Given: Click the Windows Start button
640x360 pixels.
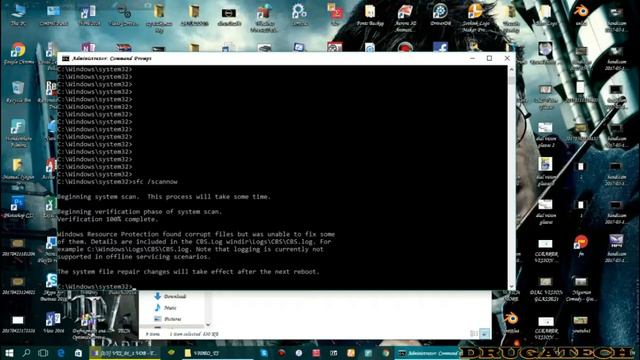Looking at the screenshot, I should tap(9, 353).
